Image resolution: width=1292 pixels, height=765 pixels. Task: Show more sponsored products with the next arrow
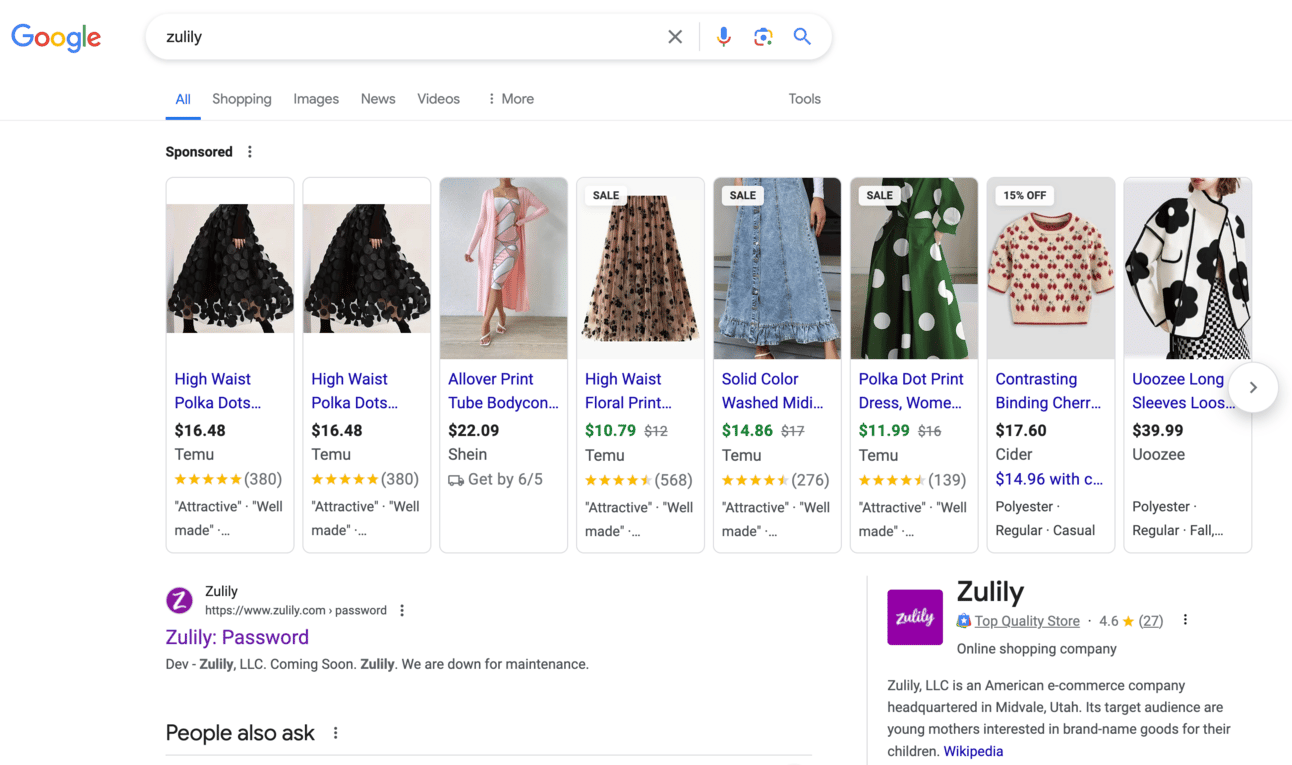pos(1253,387)
